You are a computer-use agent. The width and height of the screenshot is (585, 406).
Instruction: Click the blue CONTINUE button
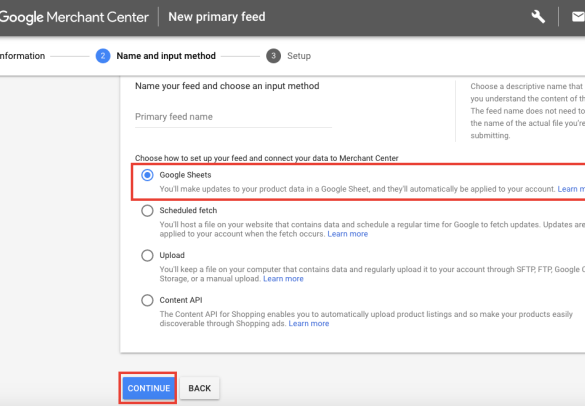pyautogui.click(x=148, y=388)
